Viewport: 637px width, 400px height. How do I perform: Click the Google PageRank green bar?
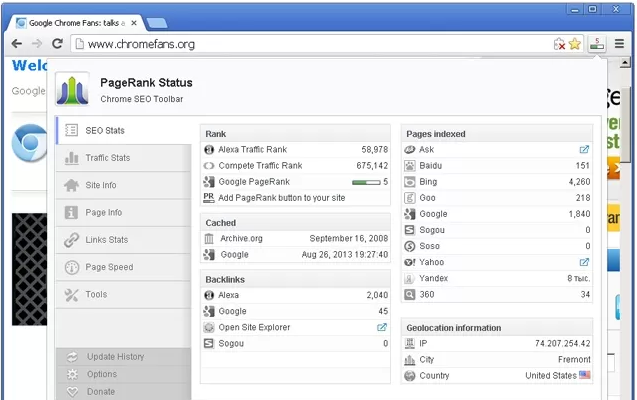click(366, 182)
